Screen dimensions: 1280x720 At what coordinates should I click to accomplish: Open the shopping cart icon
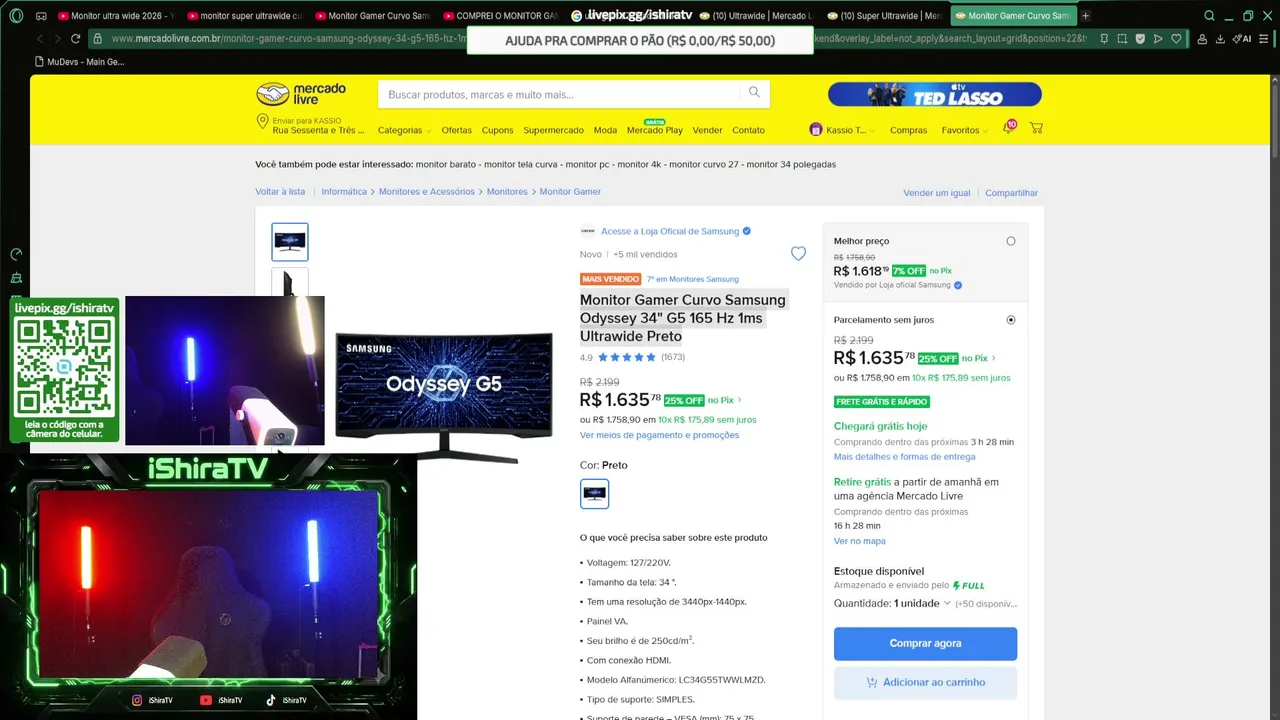(x=1036, y=128)
